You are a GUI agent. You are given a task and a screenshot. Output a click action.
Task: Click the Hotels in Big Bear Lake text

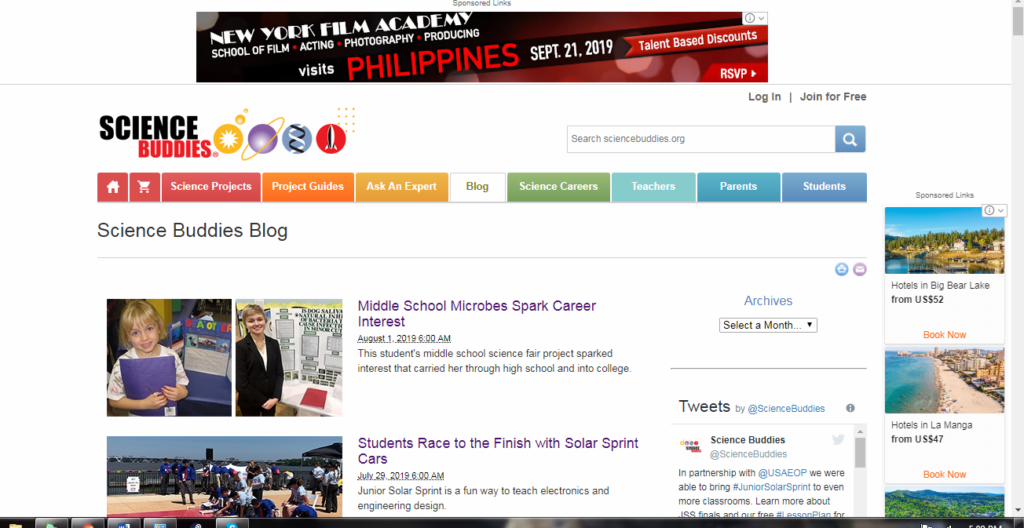940,286
